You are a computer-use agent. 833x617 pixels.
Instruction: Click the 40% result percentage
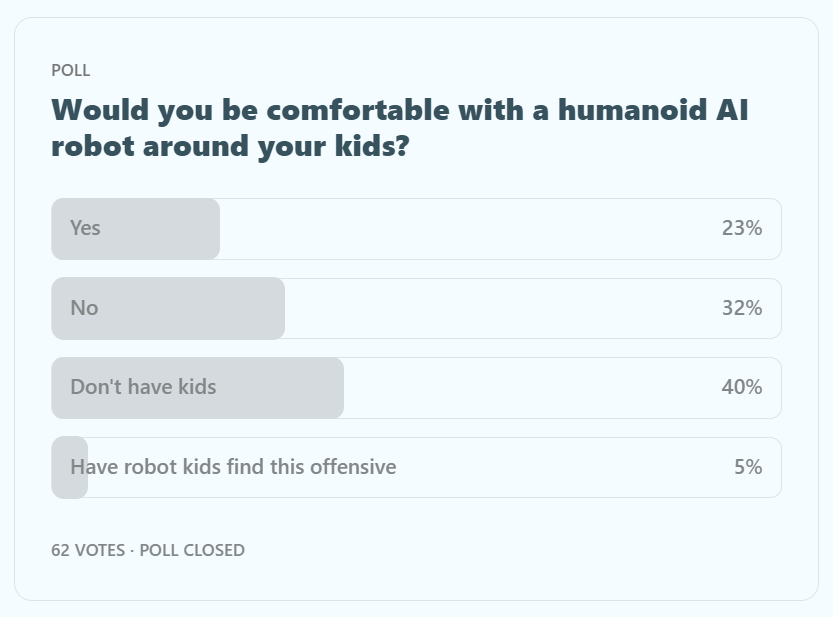click(x=741, y=387)
